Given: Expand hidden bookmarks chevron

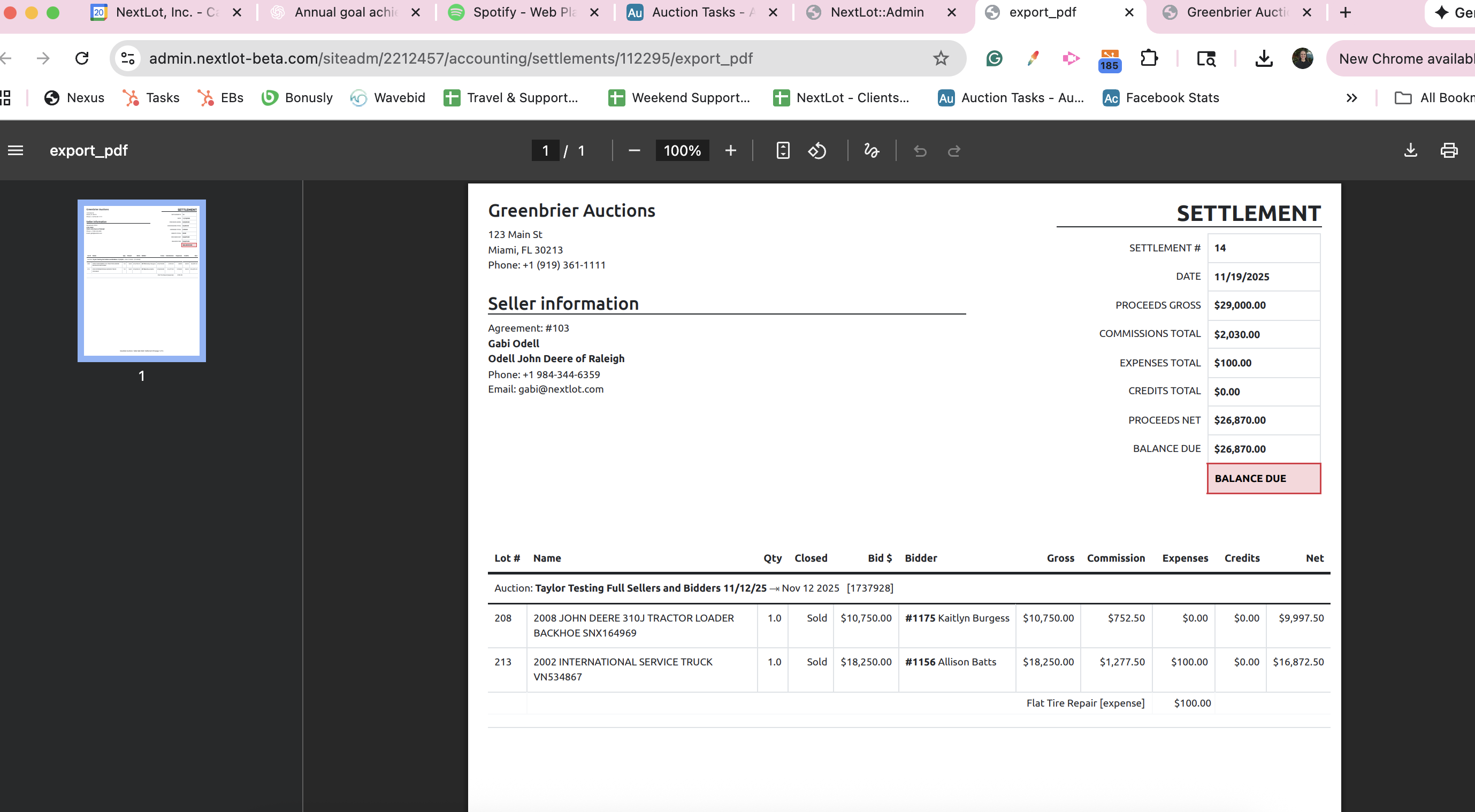Looking at the screenshot, I should pyautogui.click(x=1352, y=98).
